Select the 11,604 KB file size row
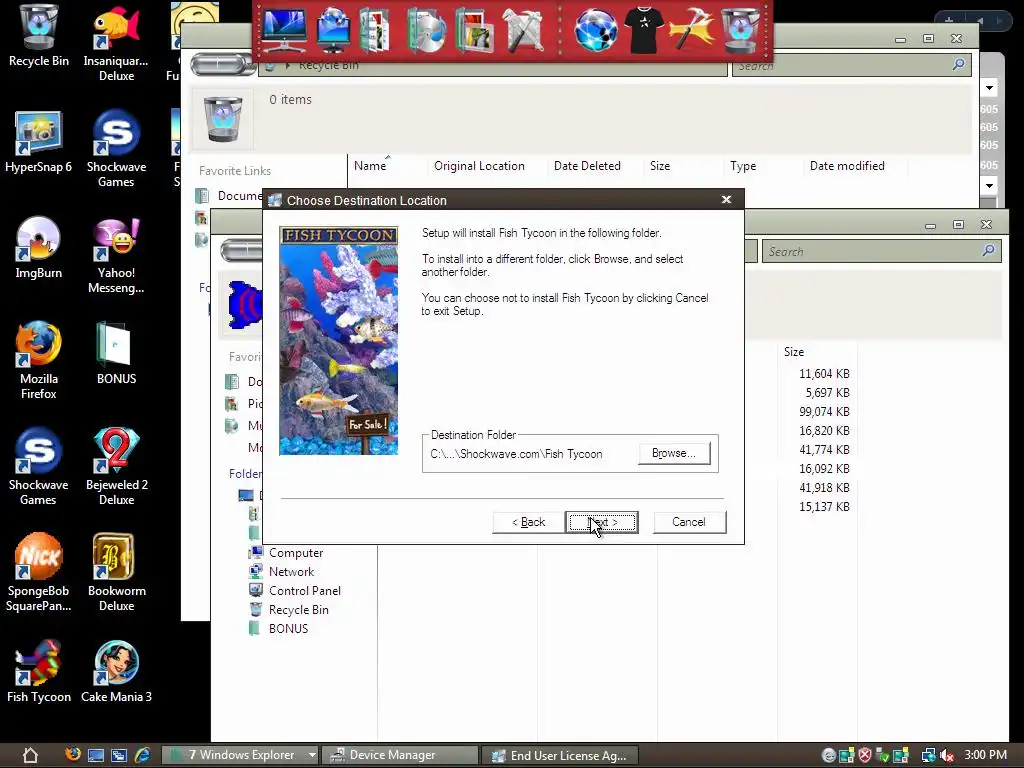Screen dimensions: 1024x768 coord(824,374)
